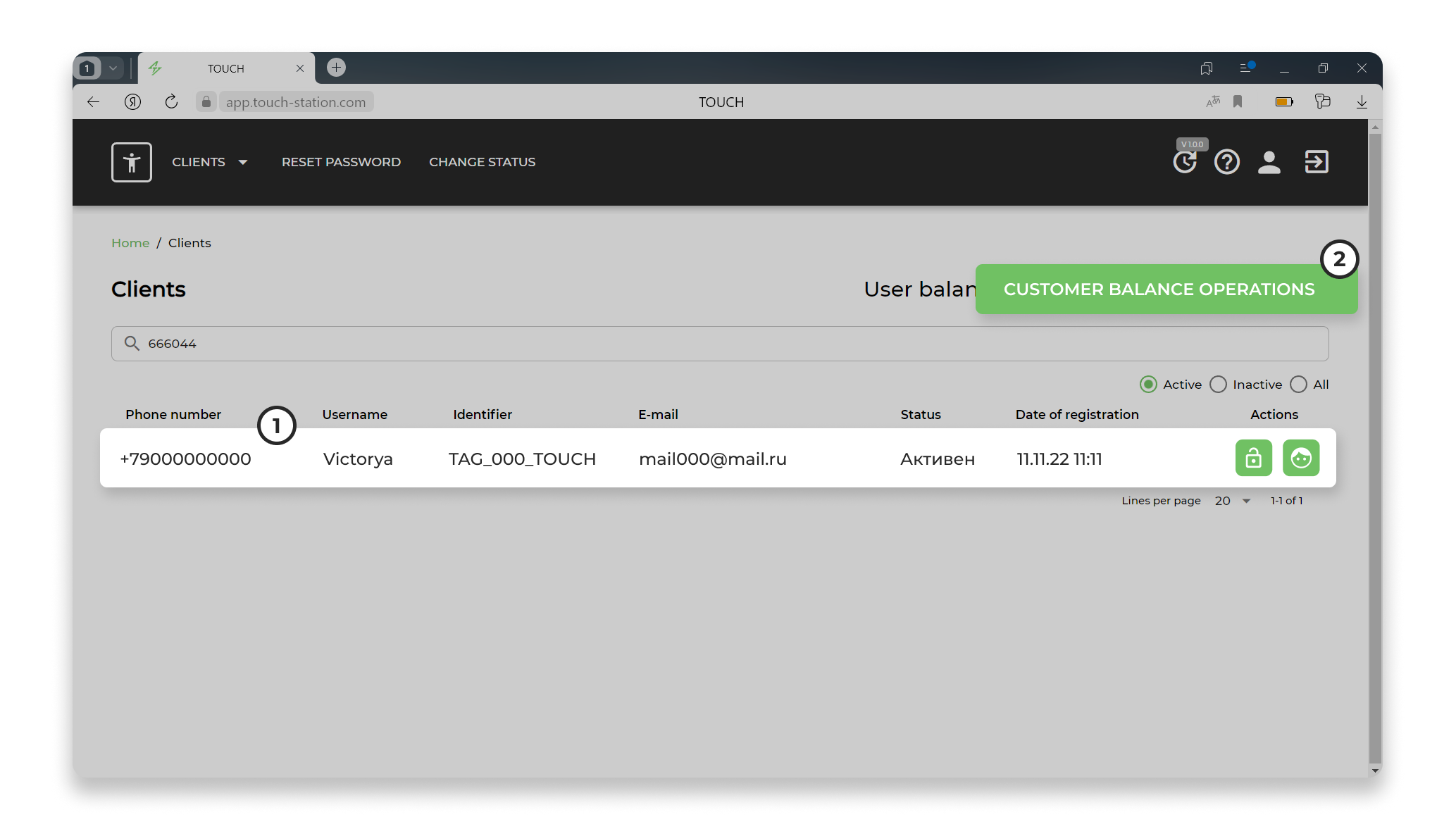Click the username Victorya cell

(358, 459)
